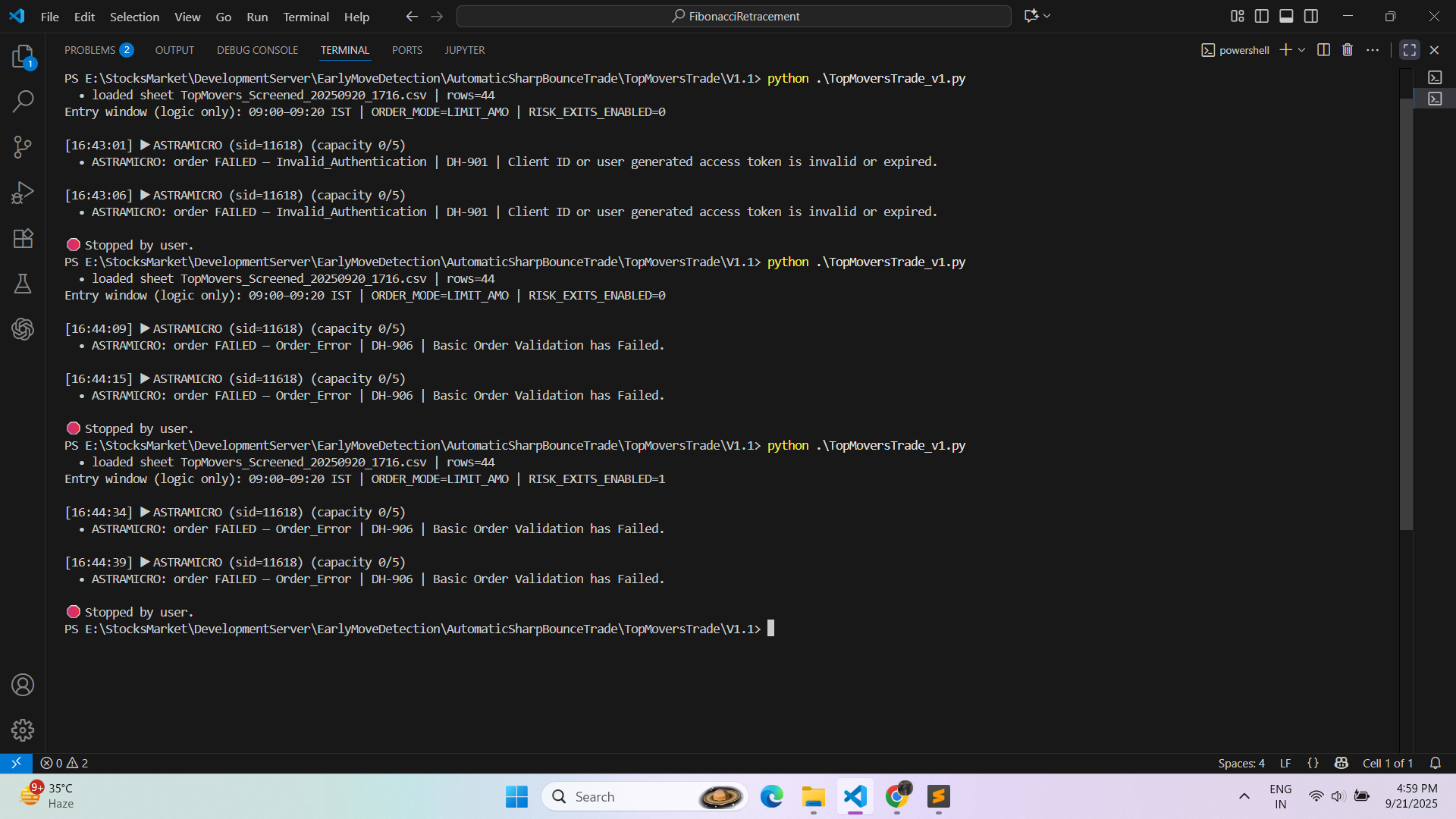Open the terminal panel more actions menu

click(1373, 50)
